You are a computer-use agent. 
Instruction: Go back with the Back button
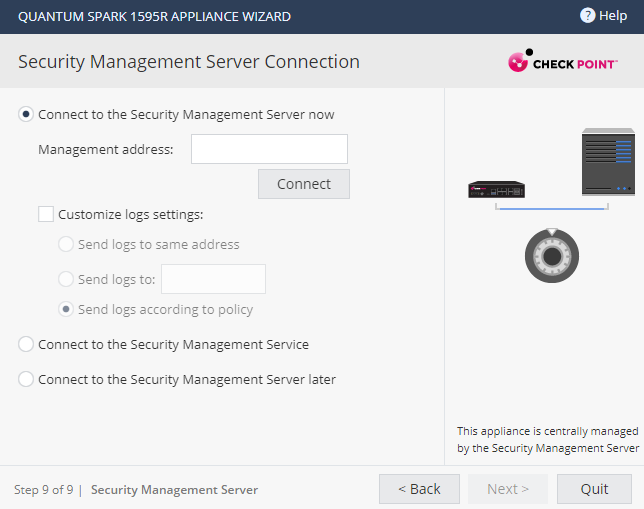point(419,489)
